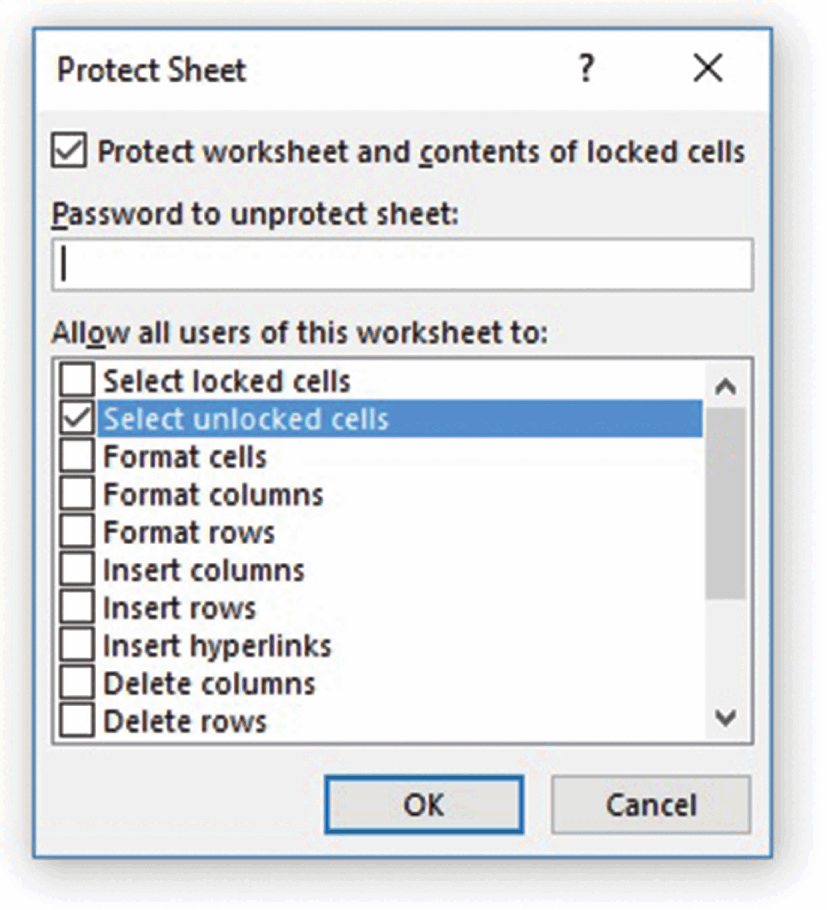Allow Insert columns via its checkbox

pos(77,571)
